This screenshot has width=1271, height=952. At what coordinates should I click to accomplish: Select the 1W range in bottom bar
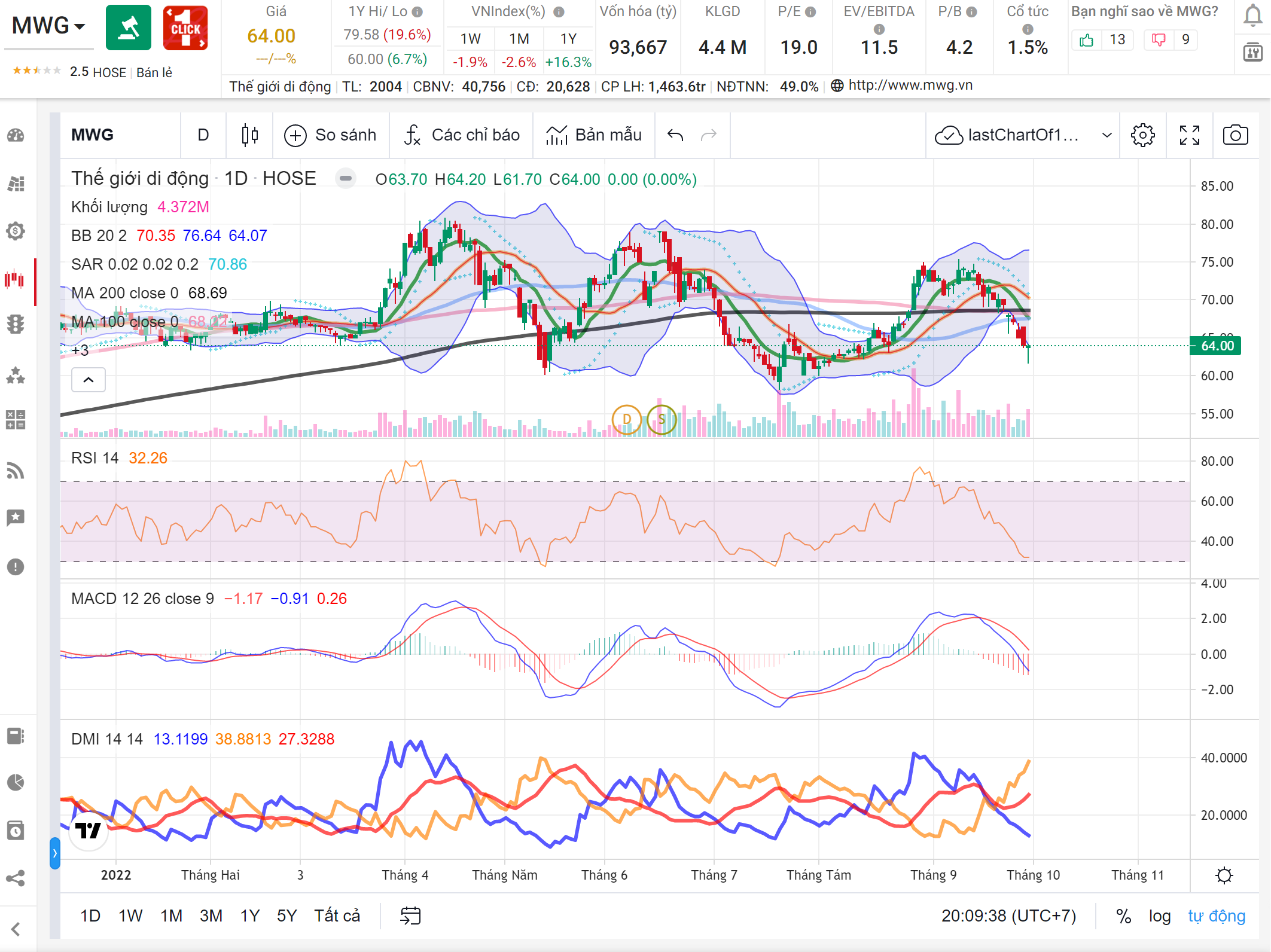(x=130, y=916)
